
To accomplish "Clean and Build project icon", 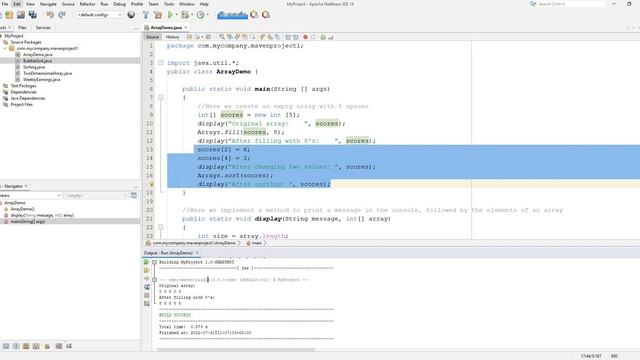I will (x=158, y=15).
